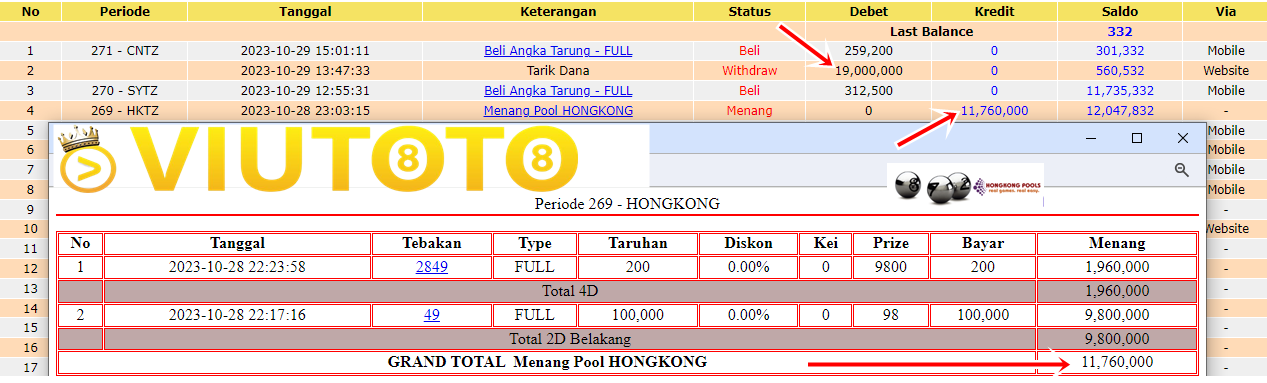
Task: Open Beli Angka Tarung - FULL link for 271 - CNTZ
Action: (x=558, y=51)
